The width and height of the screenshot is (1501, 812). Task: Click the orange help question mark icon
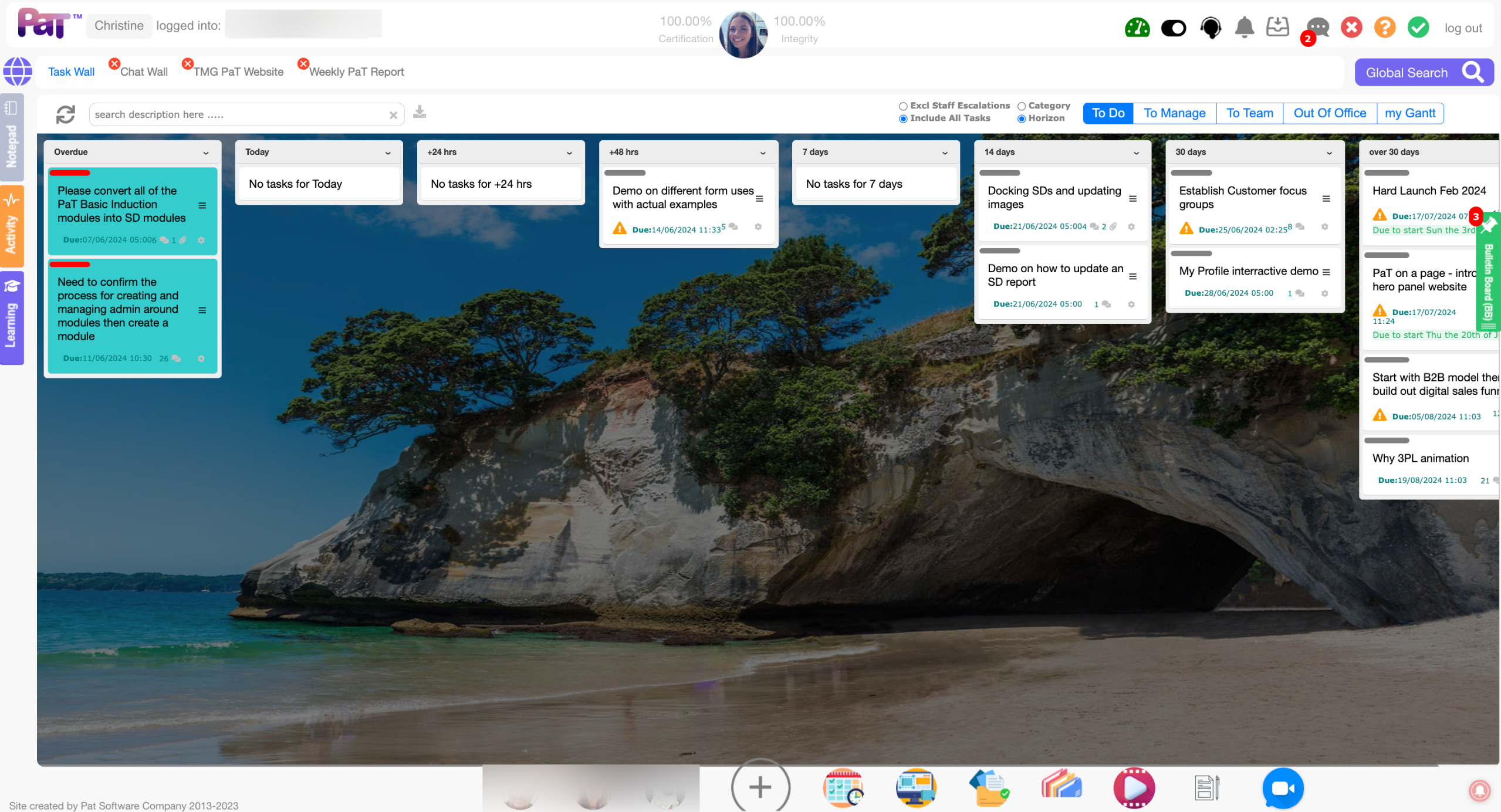tap(1384, 27)
